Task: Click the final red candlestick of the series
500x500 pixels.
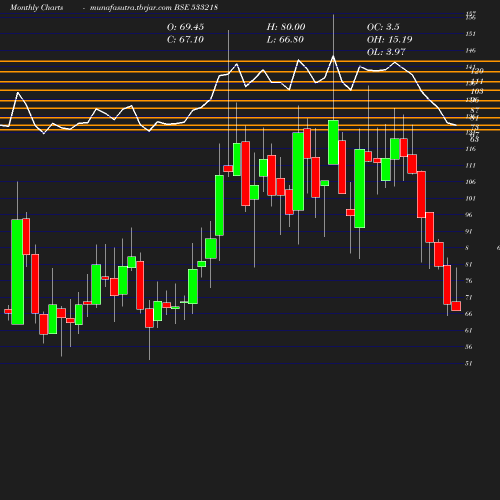Action: pos(456,306)
